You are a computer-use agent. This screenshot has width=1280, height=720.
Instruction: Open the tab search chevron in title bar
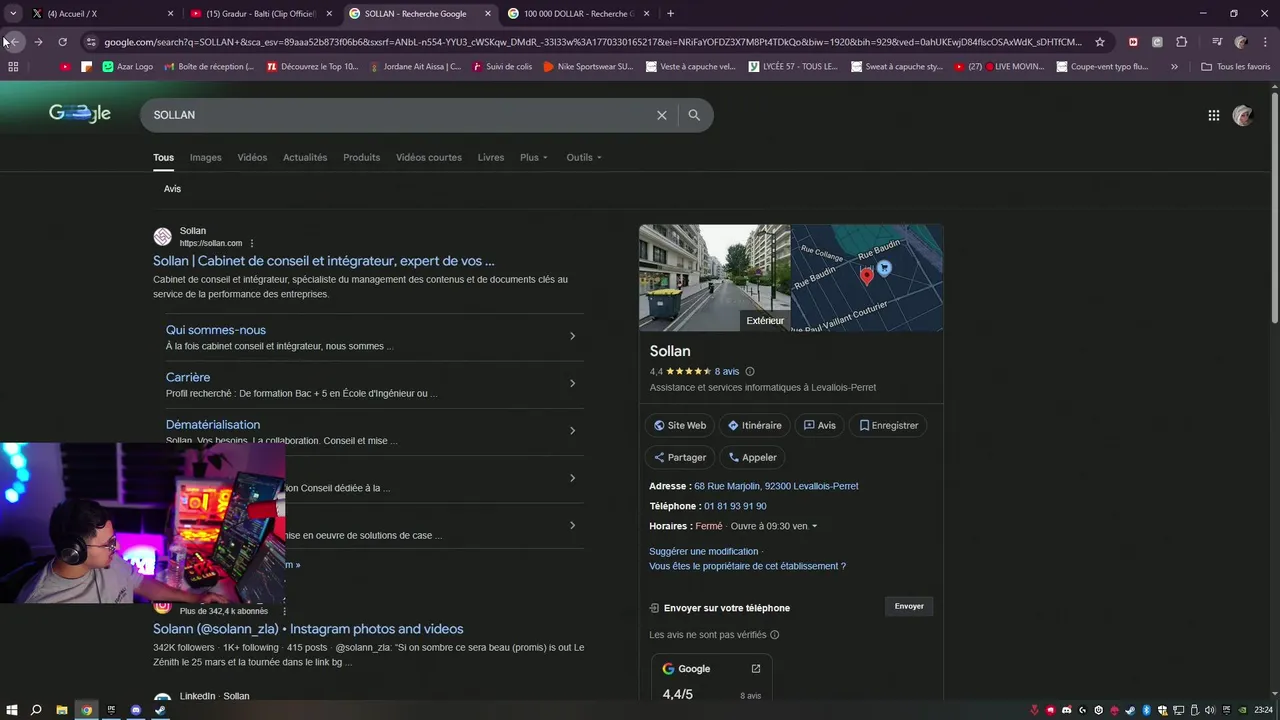(13, 14)
